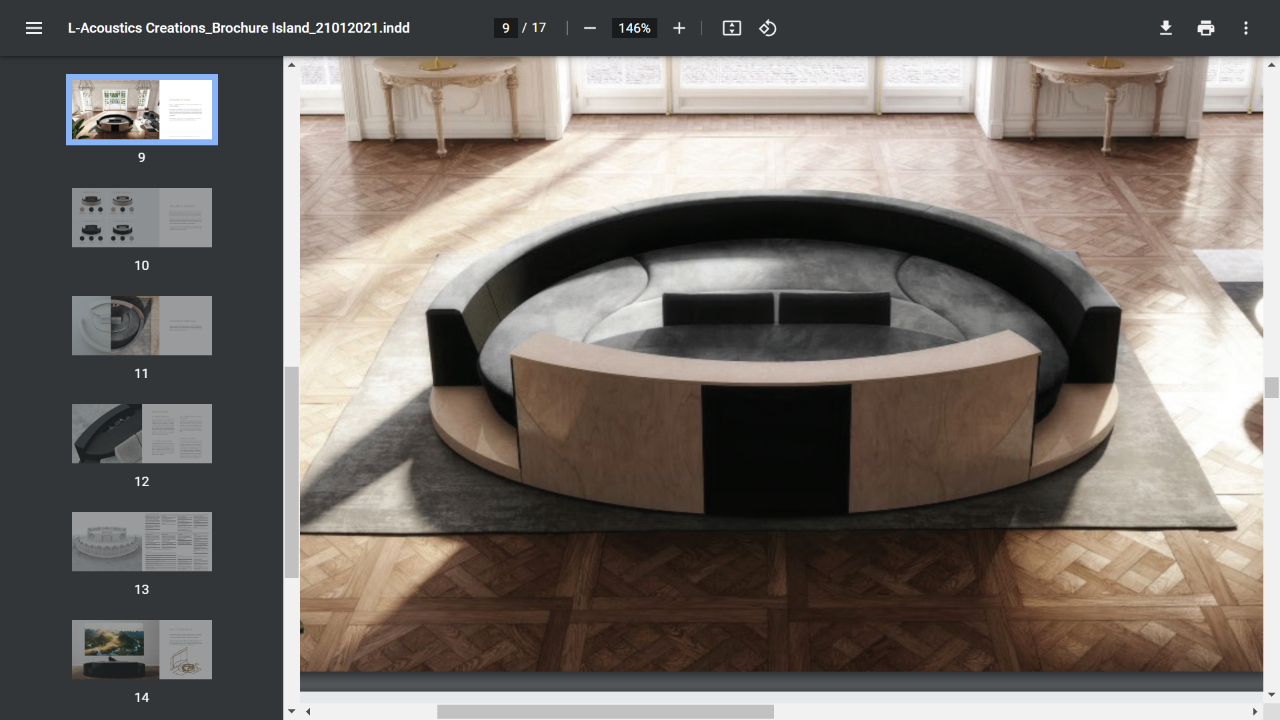Screen dimensions: 1280x720
Task: Open the page 12 thumbnail
Action: pos(142,433)
